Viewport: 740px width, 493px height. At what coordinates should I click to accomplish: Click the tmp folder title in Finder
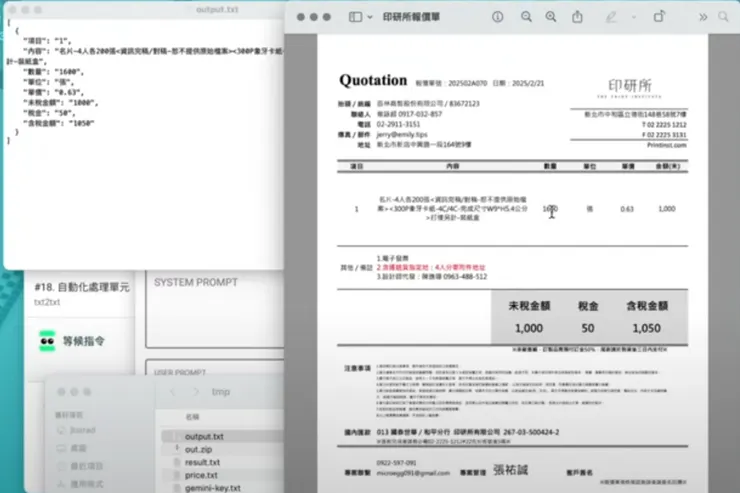click(x=220, y=392)
